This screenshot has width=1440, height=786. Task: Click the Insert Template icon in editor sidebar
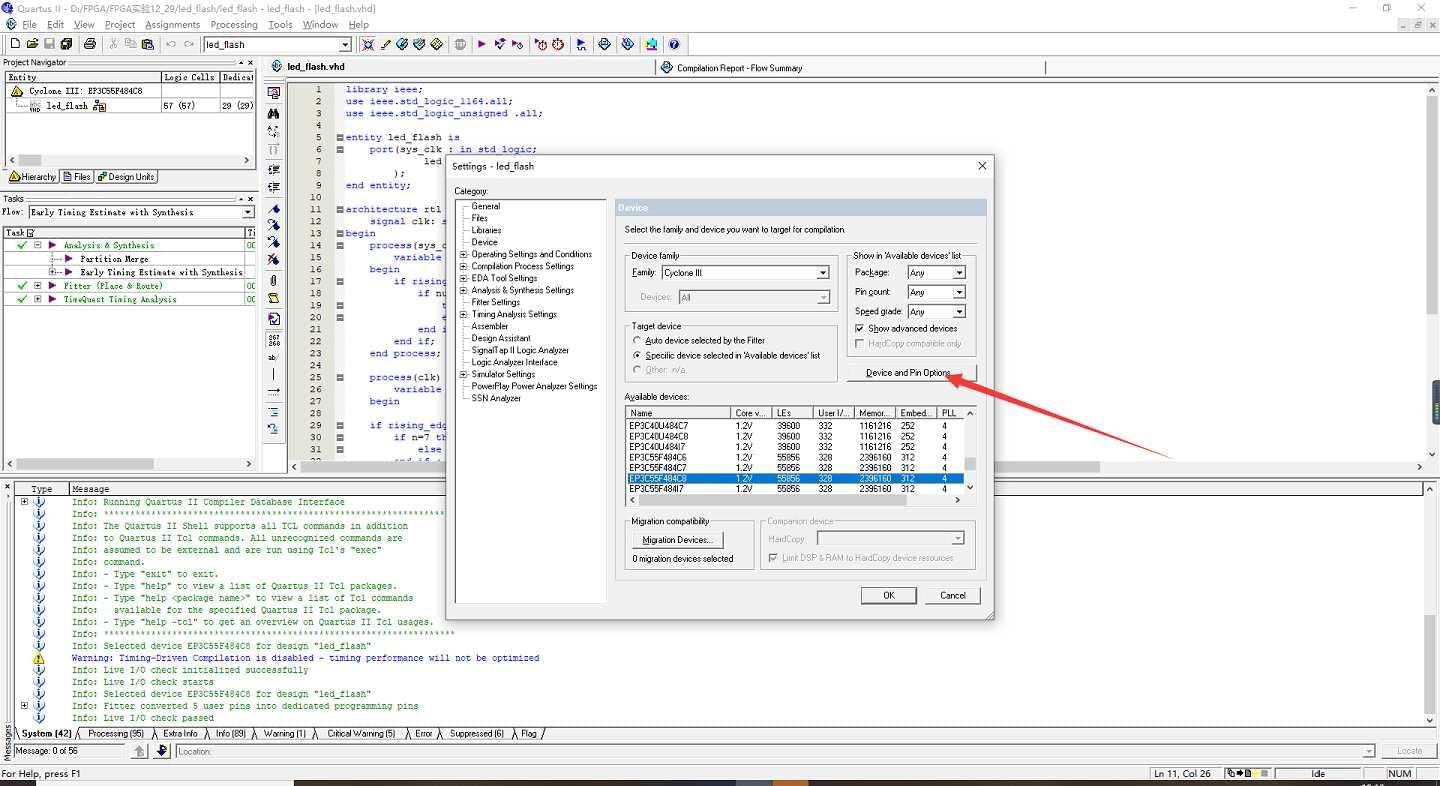point(274,298)
